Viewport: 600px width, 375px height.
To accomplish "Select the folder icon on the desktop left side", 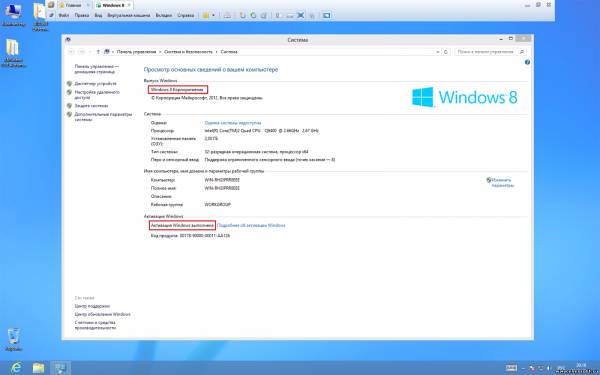I will coord(13,53).
